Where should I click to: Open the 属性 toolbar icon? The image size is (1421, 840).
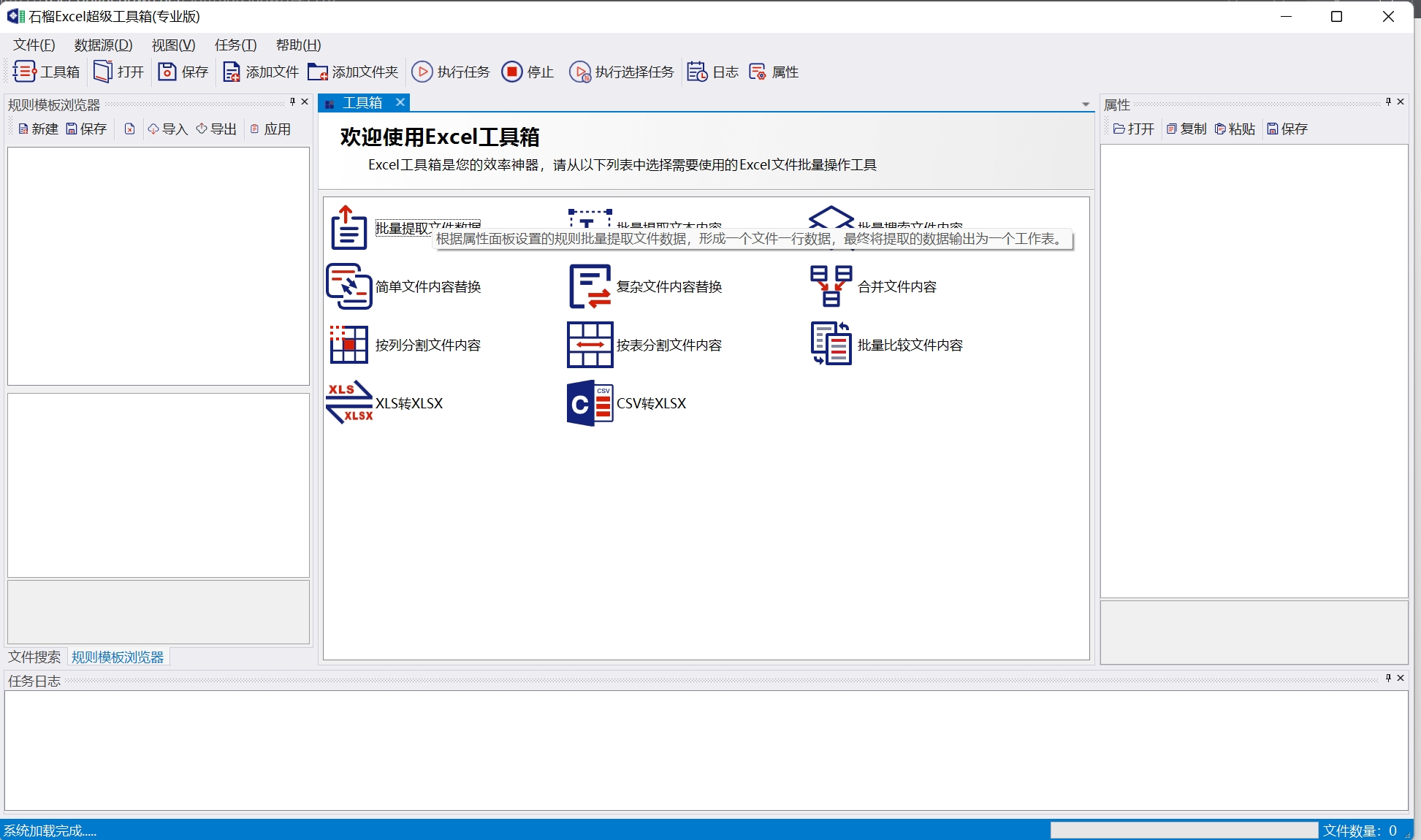coord(774,72)
